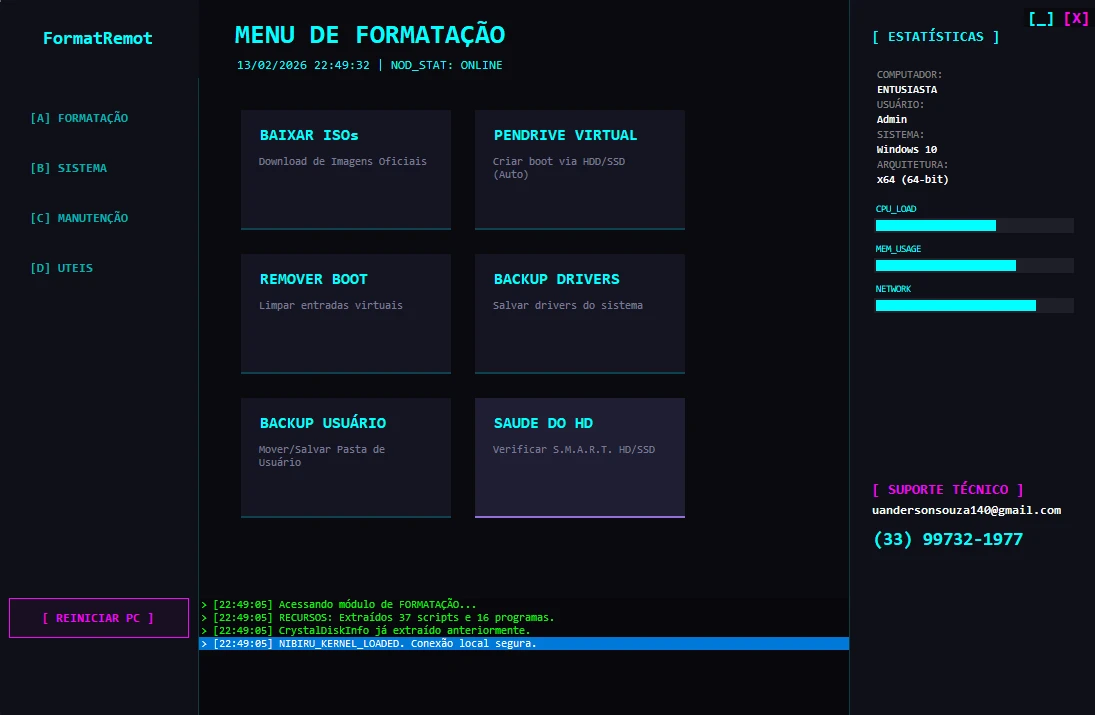Close the app via [X] button
Viewport: 1095px width, 715px height.
(x=1076, y=18)
